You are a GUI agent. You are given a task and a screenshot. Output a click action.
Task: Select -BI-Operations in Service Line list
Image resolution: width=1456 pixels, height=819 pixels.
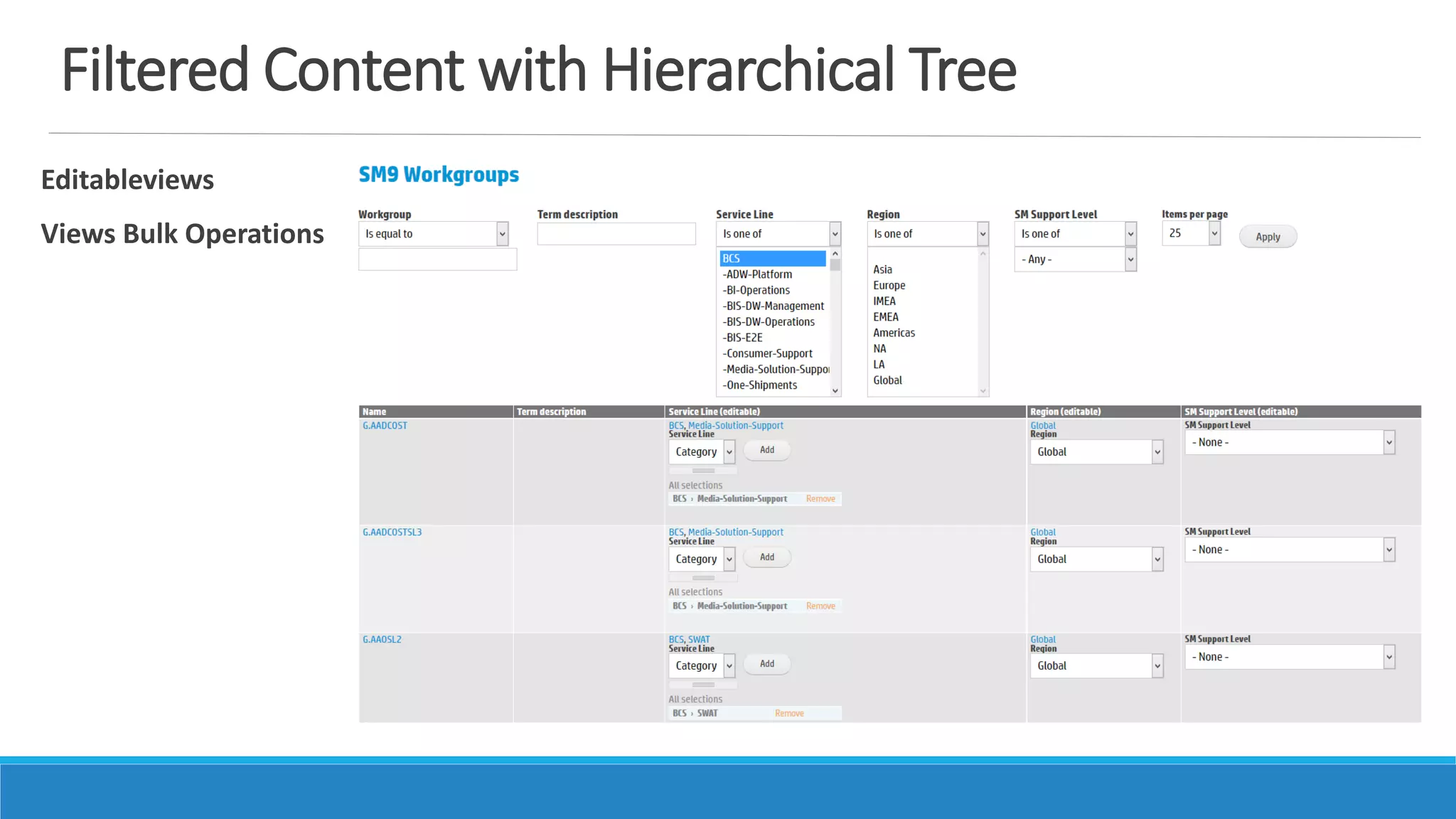756,290
